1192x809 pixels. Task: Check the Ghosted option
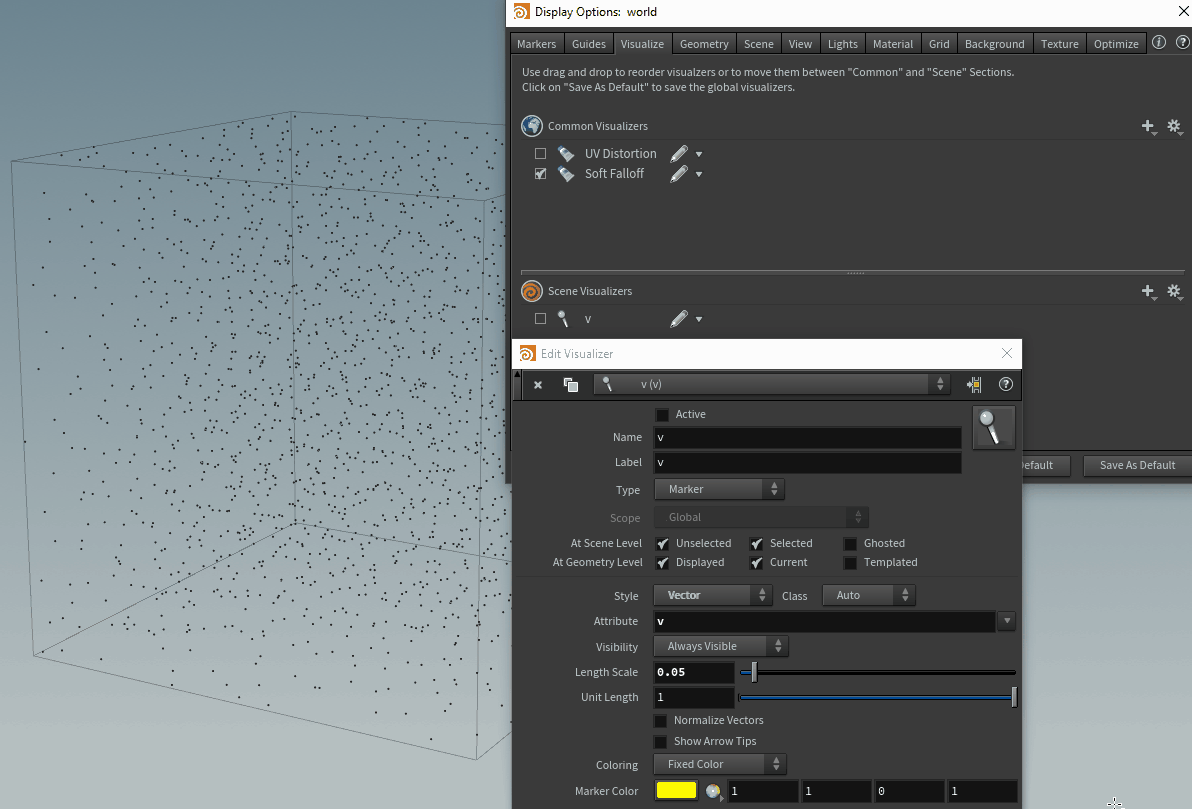coord(849,542)
